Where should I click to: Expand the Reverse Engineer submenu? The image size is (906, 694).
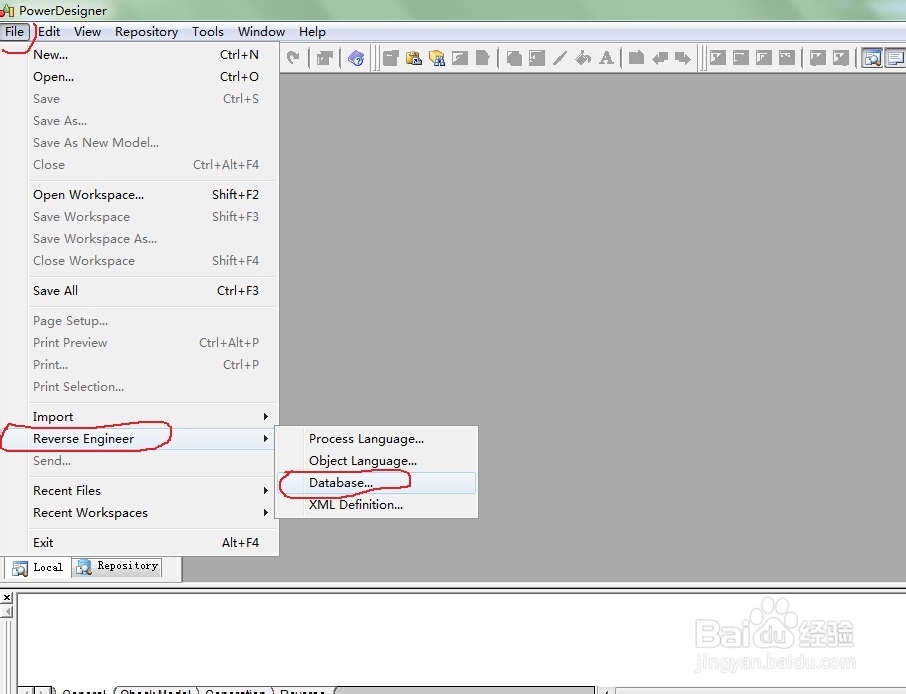pos(153,439)
